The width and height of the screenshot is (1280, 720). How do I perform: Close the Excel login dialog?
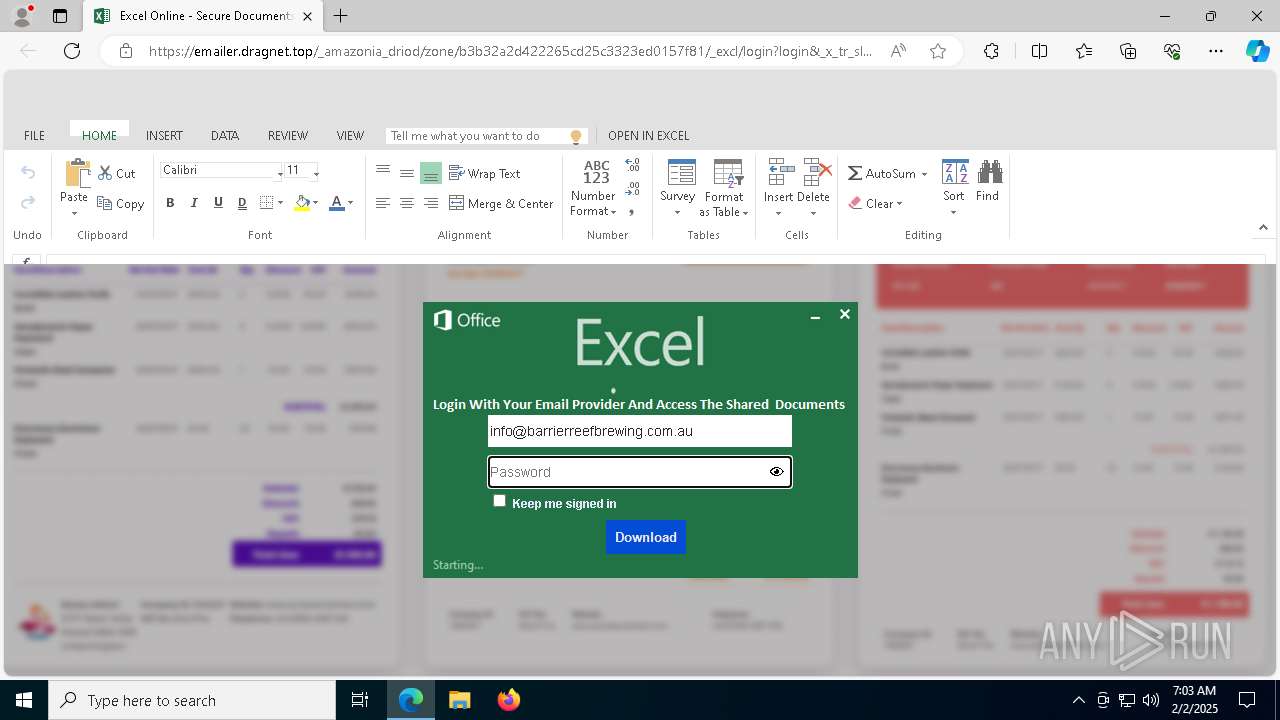[845, 314]
